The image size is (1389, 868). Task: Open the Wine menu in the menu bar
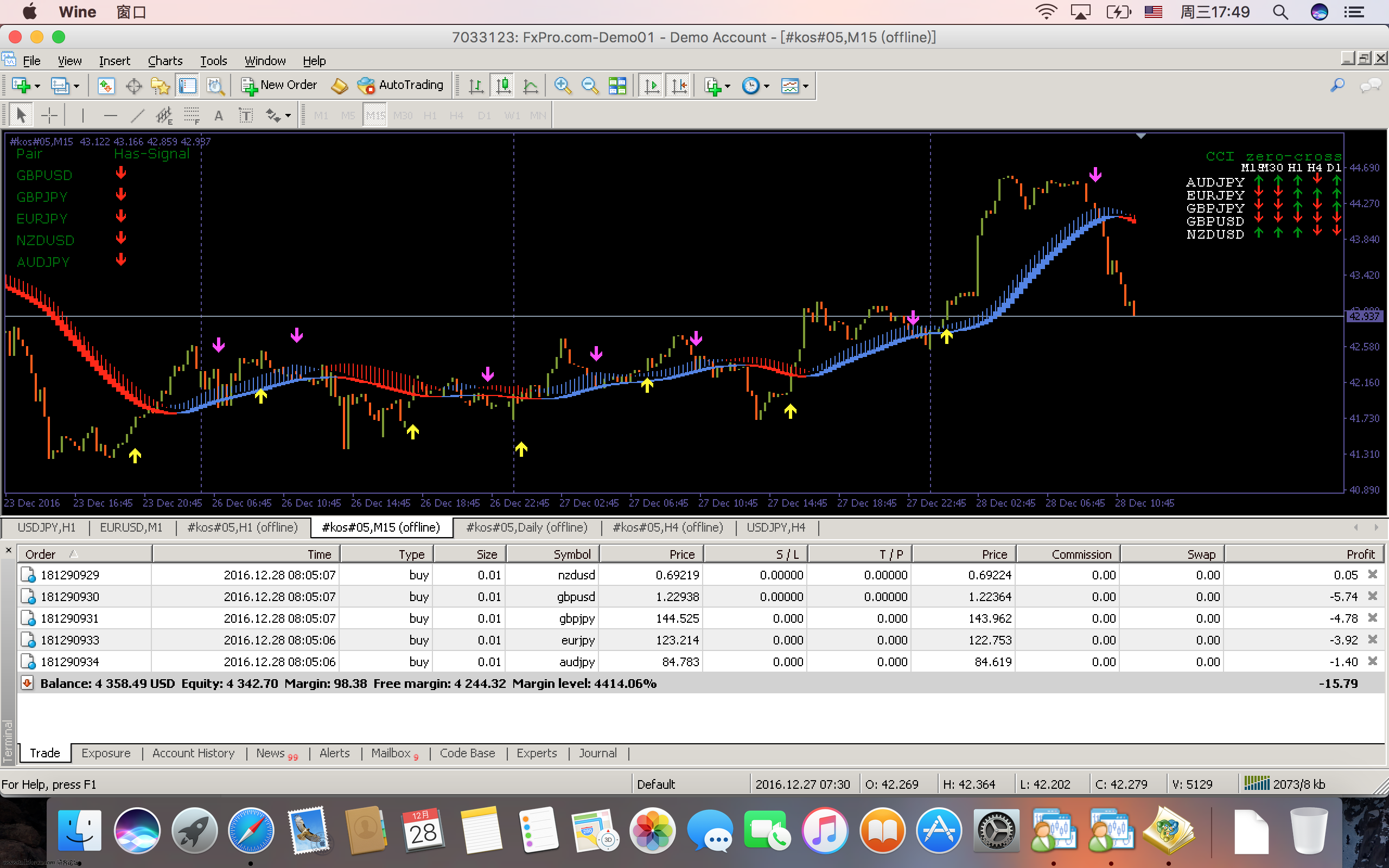coord(78,12)
